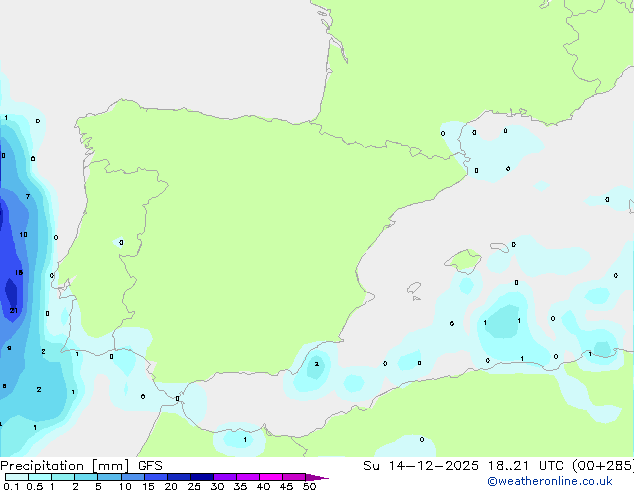Select the 30–35 mm violet swatch
This screenshot has height=490, width=634.
[224, 477]
